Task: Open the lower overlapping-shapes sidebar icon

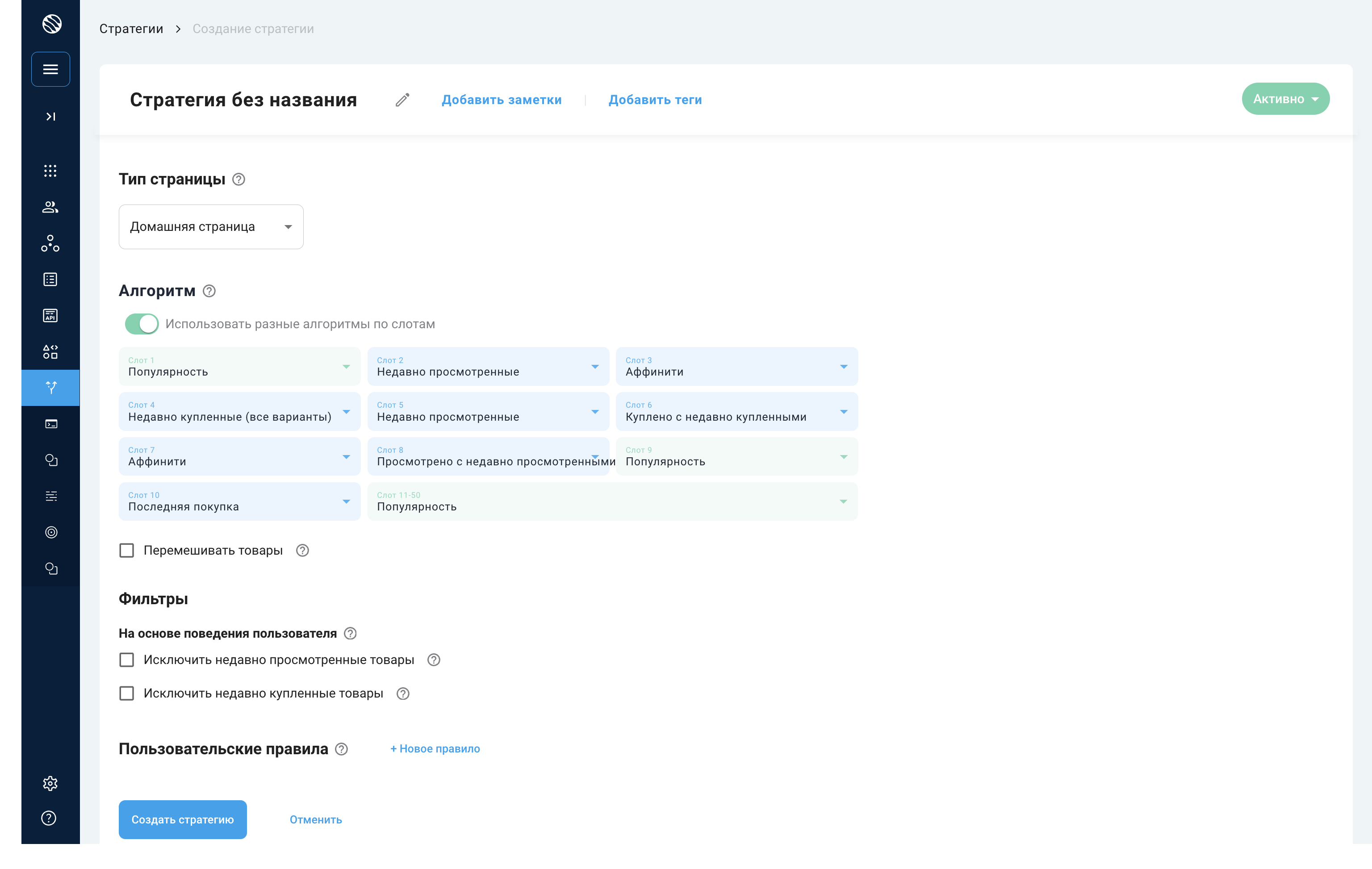Action: pyautogui.click(x=51, y=568)
